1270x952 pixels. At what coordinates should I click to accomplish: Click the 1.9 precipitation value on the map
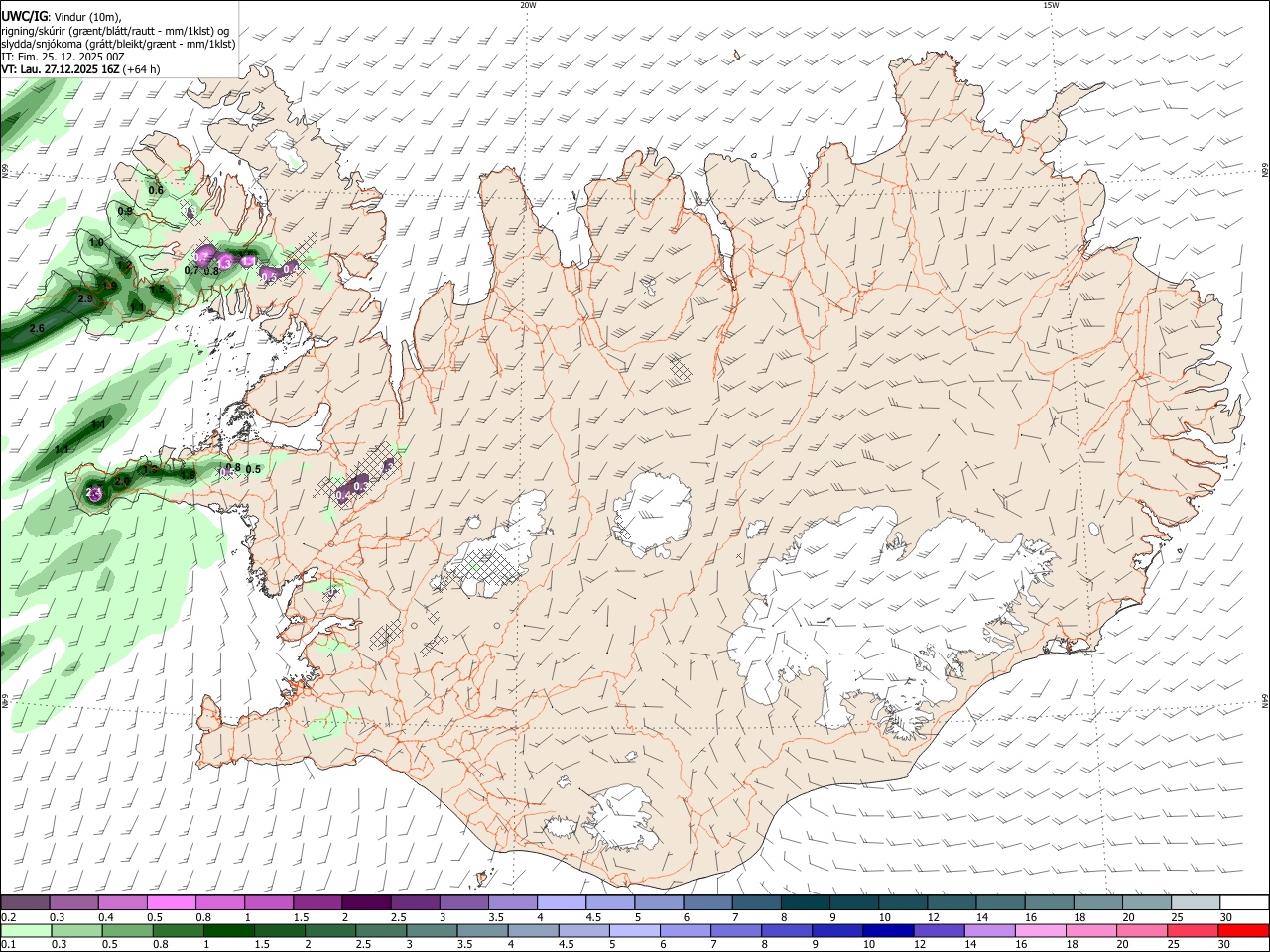[x=110, y=285]
